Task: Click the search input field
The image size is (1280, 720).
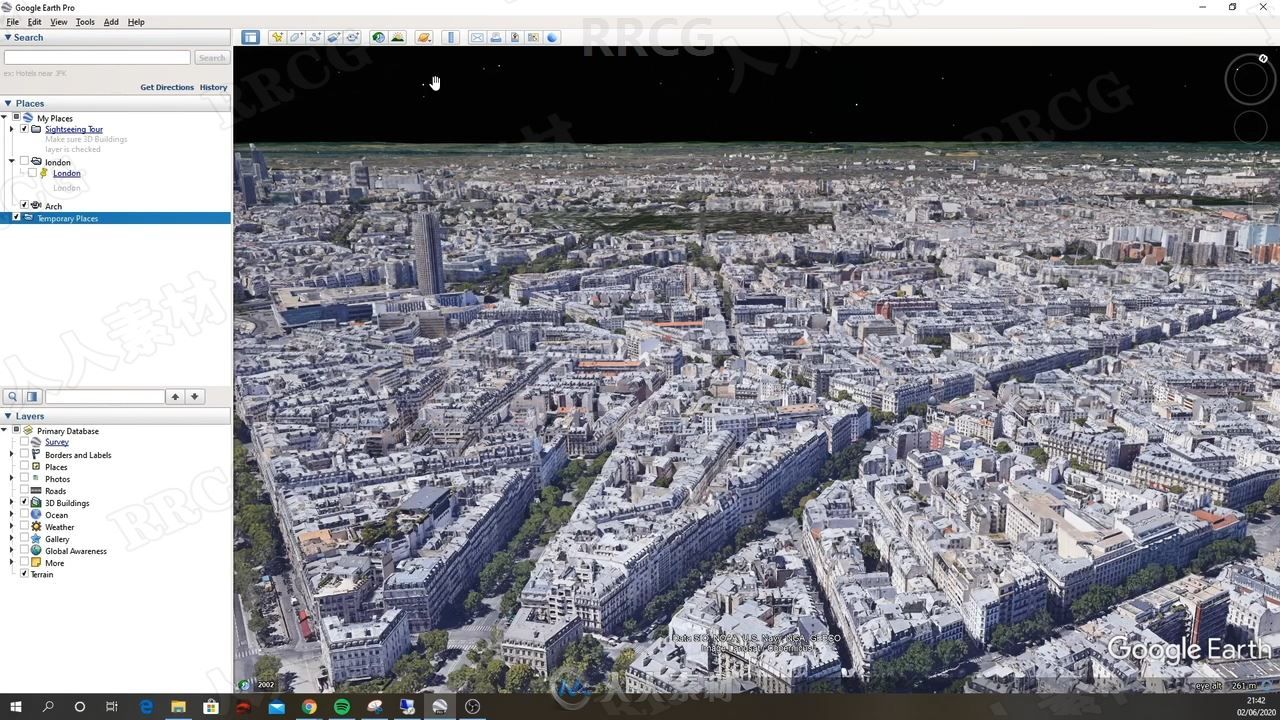Action: tap(97, 58)
